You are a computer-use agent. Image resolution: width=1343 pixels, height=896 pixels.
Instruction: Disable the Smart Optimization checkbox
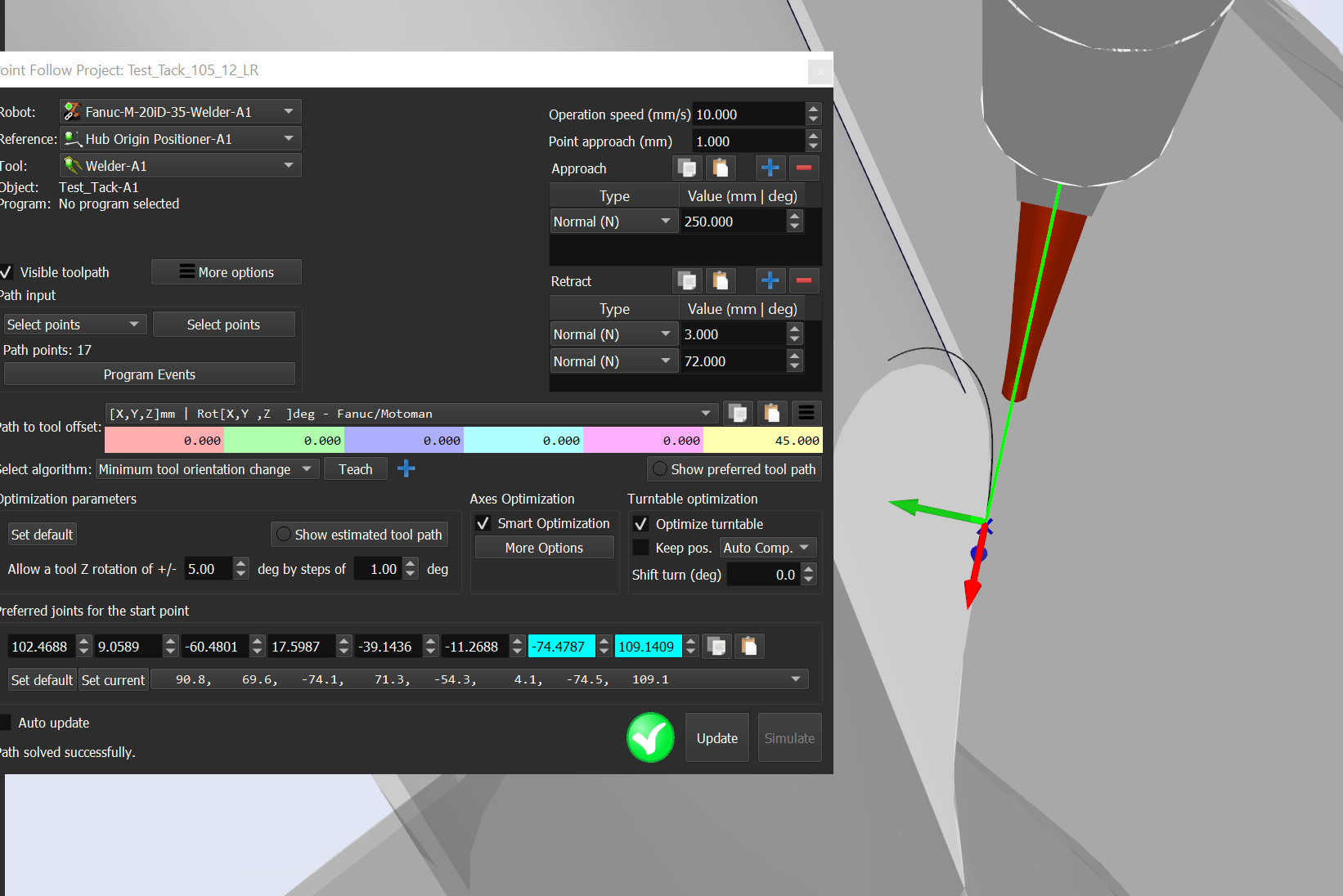point(483,523)
